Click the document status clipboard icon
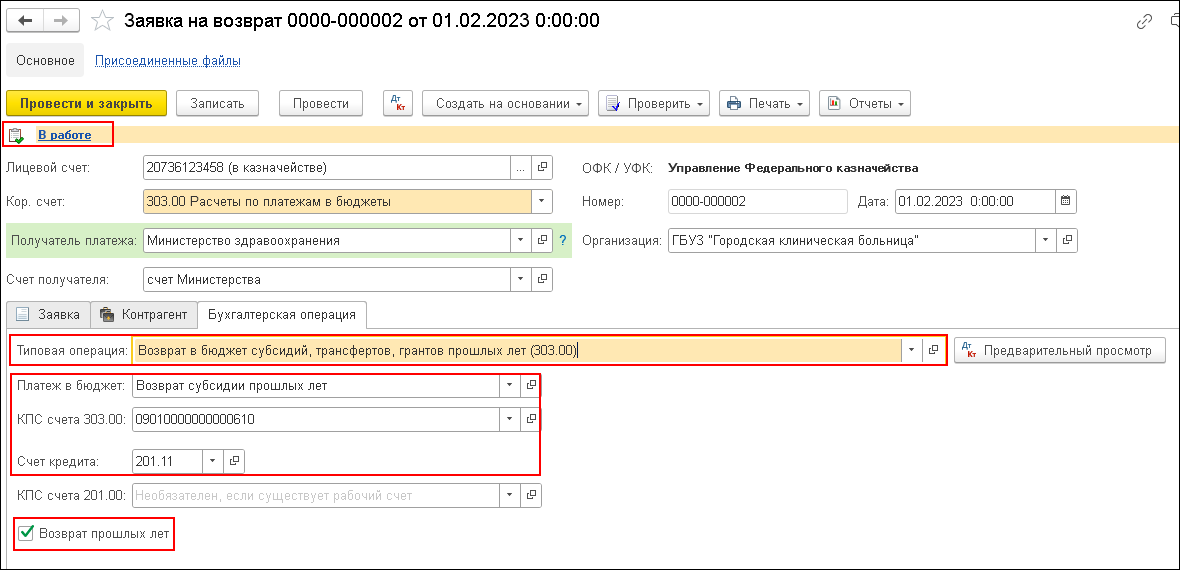 [16, 136]
